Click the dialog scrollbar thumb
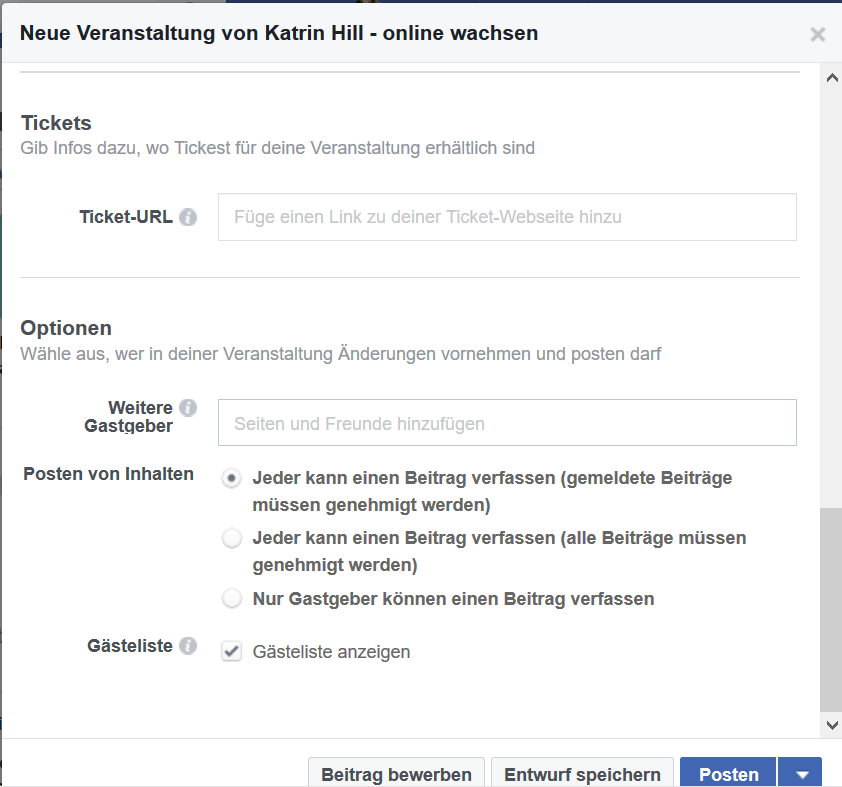 [x=830, y=609]
